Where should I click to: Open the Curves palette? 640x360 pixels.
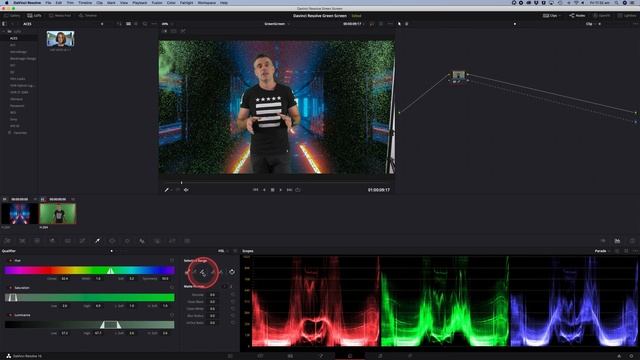(x=82, y=241)
